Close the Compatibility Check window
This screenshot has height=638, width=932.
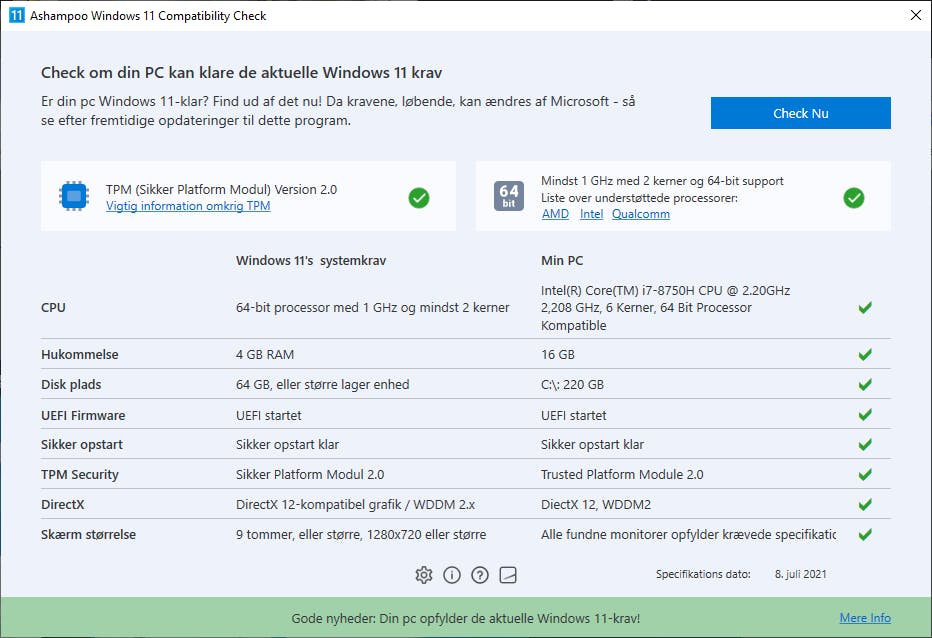point(916,15)
